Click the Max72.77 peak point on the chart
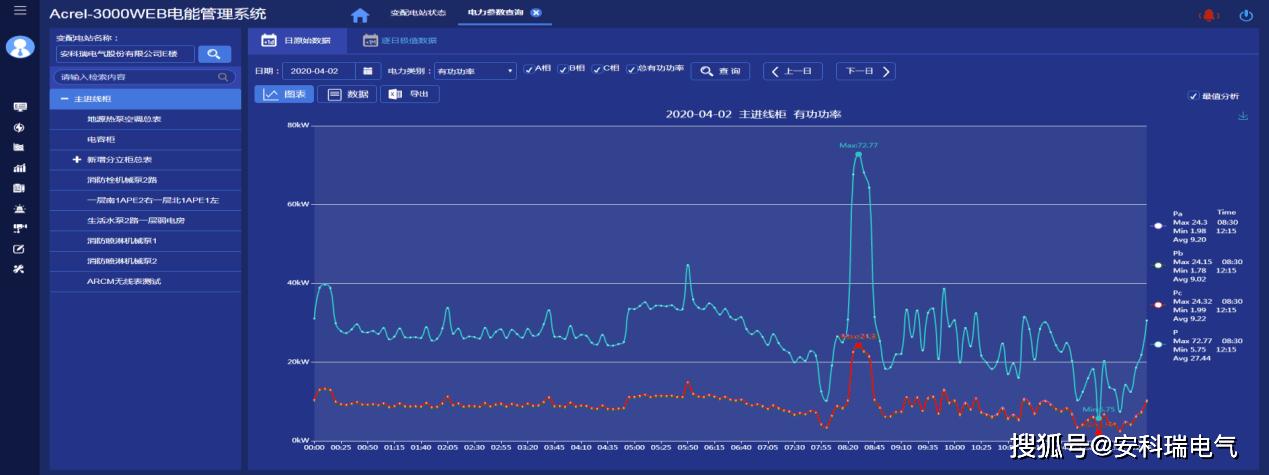This screenshot has height=475, width=1269. 858,154
